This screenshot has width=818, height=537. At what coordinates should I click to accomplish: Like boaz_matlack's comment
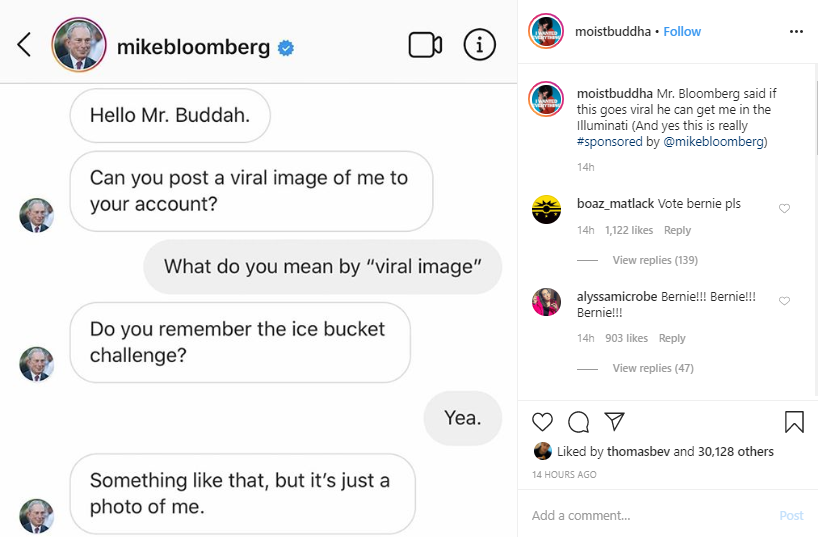point(784,208)
